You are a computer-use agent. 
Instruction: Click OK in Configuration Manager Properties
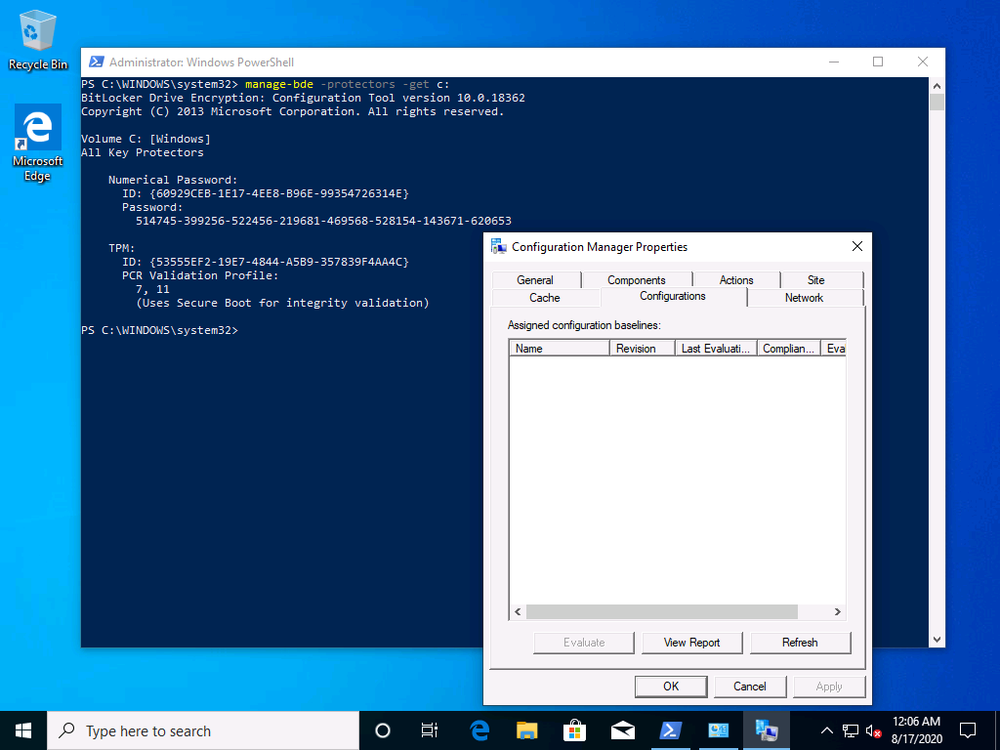(x=671, y=686)
